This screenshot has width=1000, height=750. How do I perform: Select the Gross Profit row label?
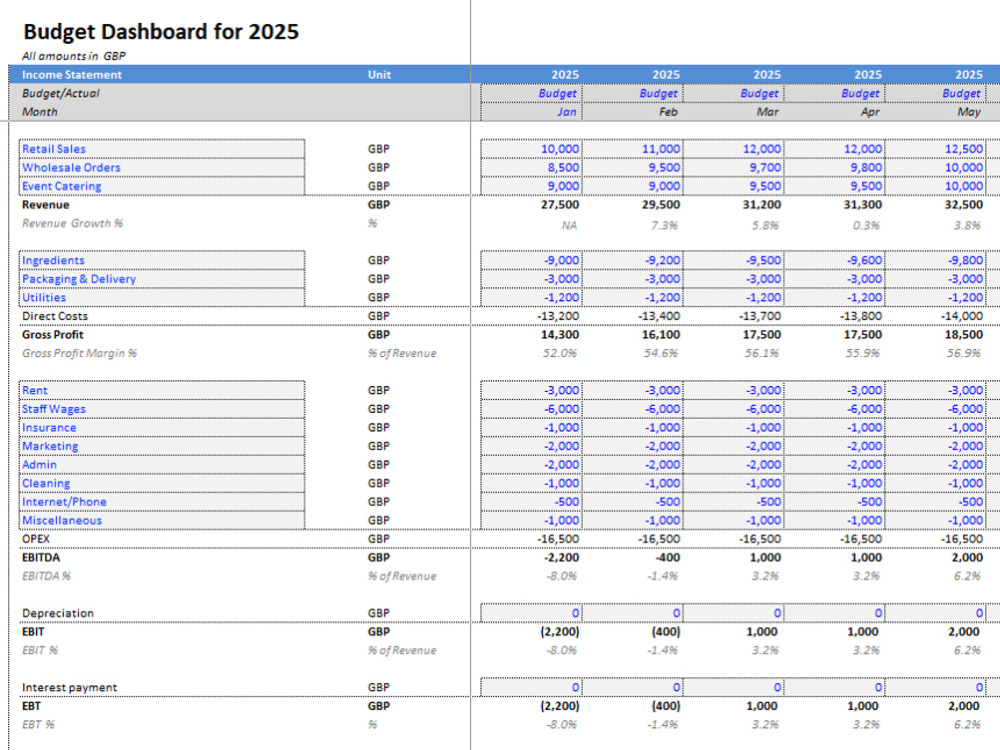point(52,334)
